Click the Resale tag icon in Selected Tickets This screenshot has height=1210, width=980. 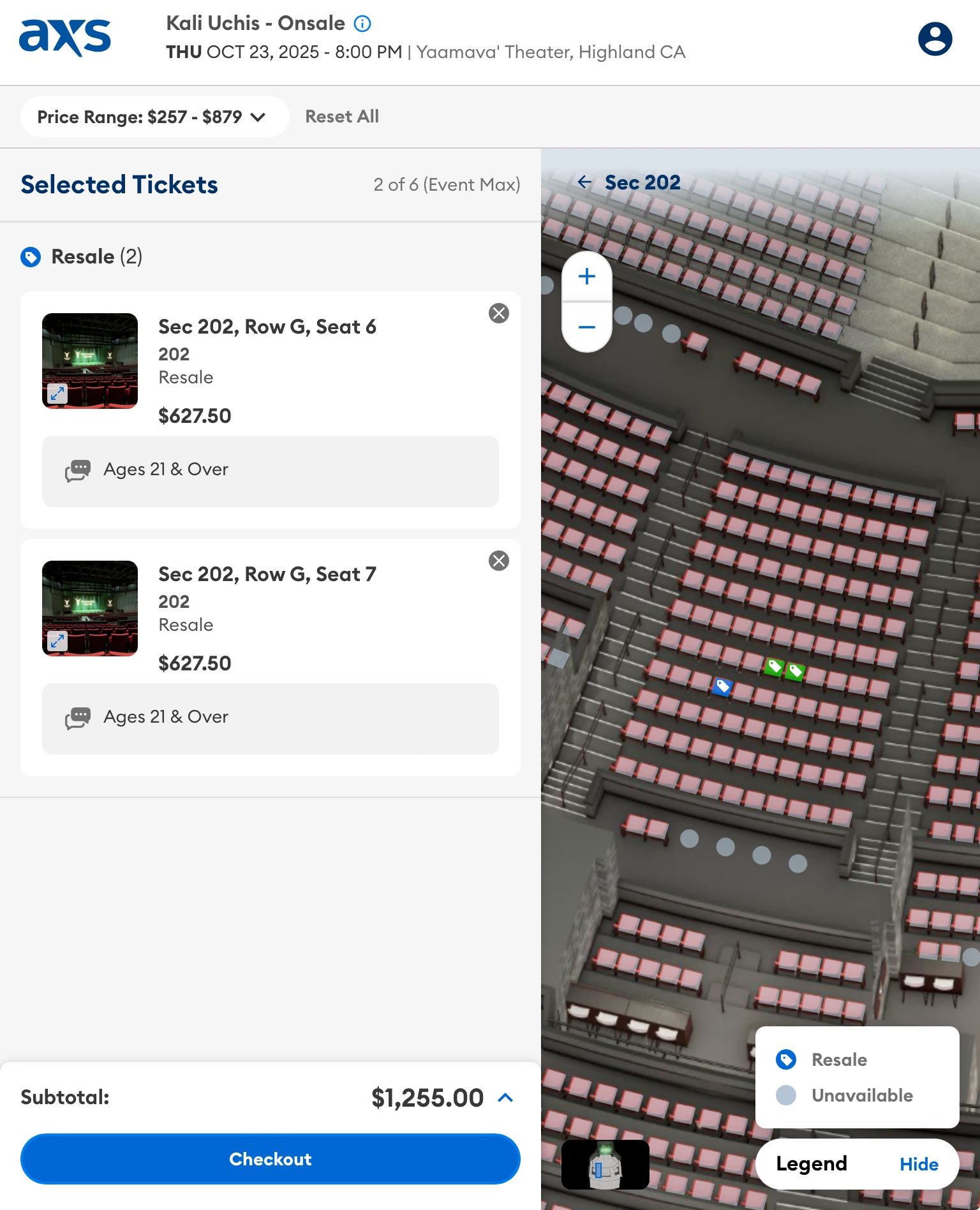click(31, 257)
